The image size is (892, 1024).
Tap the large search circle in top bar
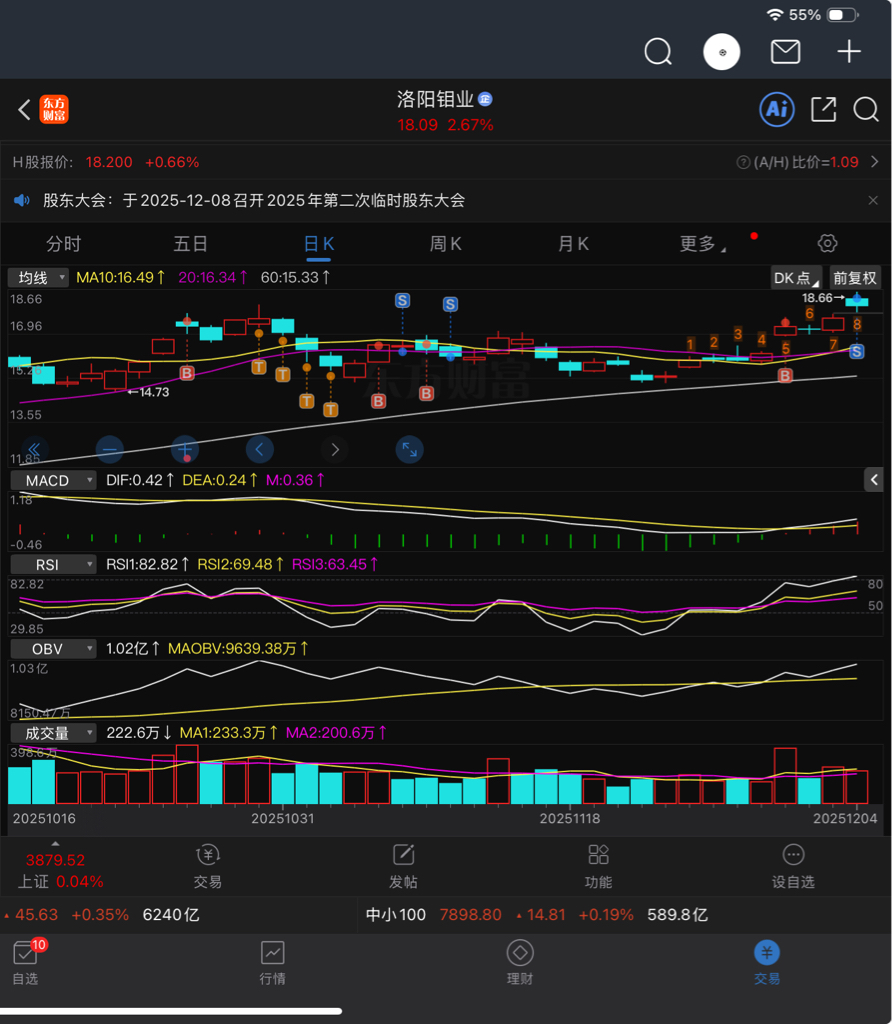[658, 52]
